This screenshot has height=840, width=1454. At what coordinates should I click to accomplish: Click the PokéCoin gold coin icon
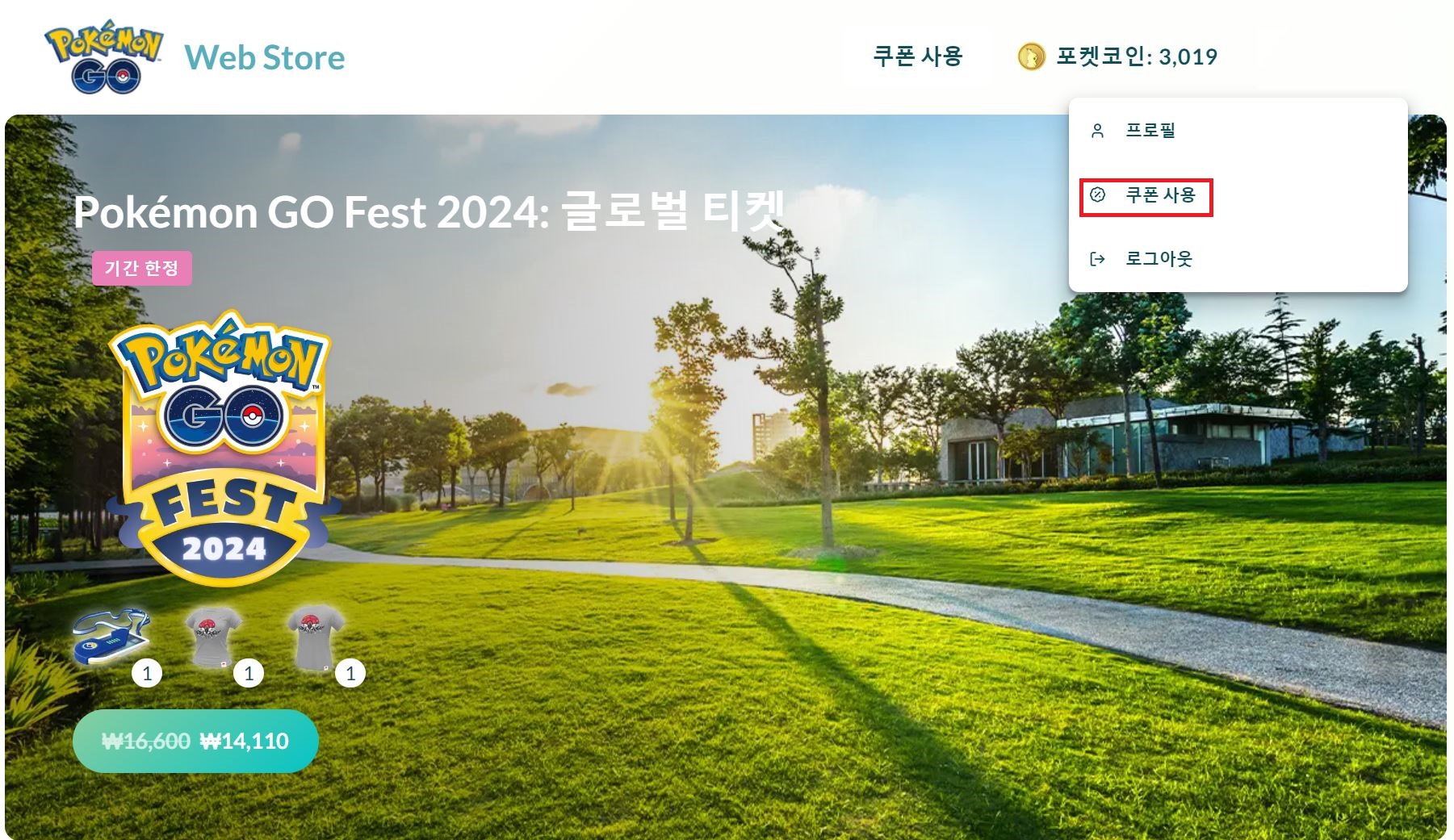(x=1031, y=56)
